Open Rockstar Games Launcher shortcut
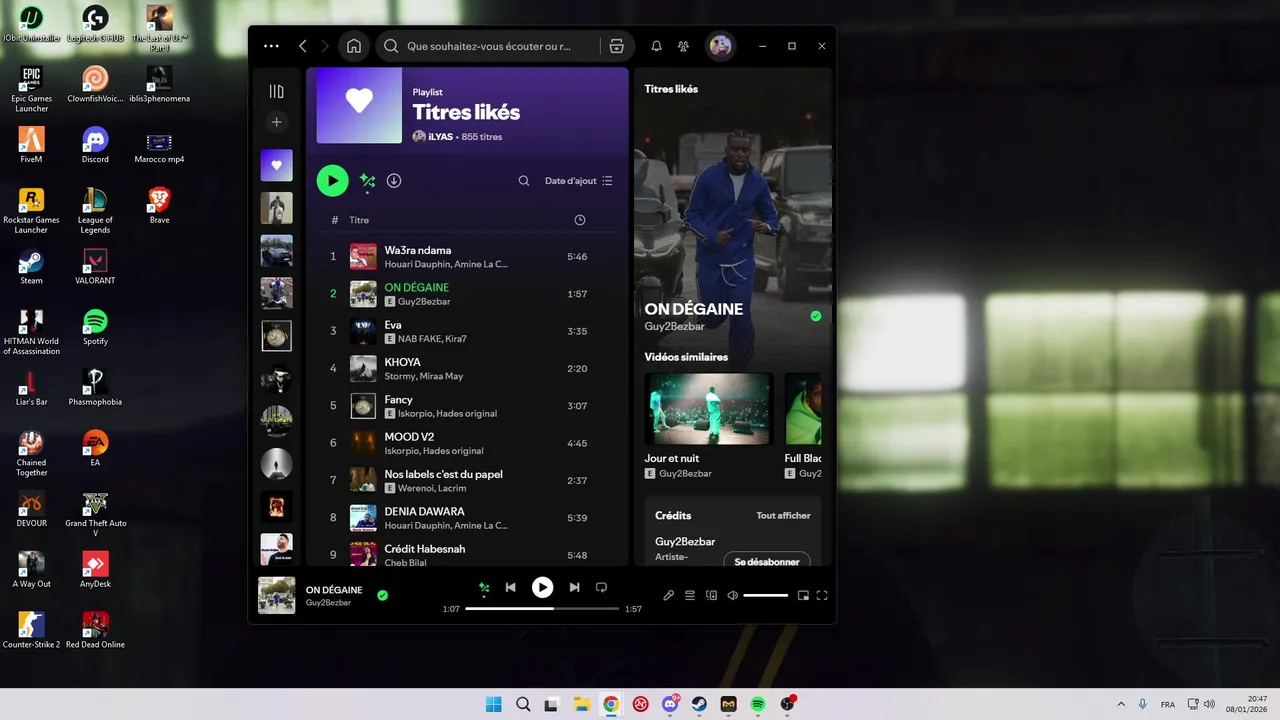The image size is (1280, 720). coord(31,211)
